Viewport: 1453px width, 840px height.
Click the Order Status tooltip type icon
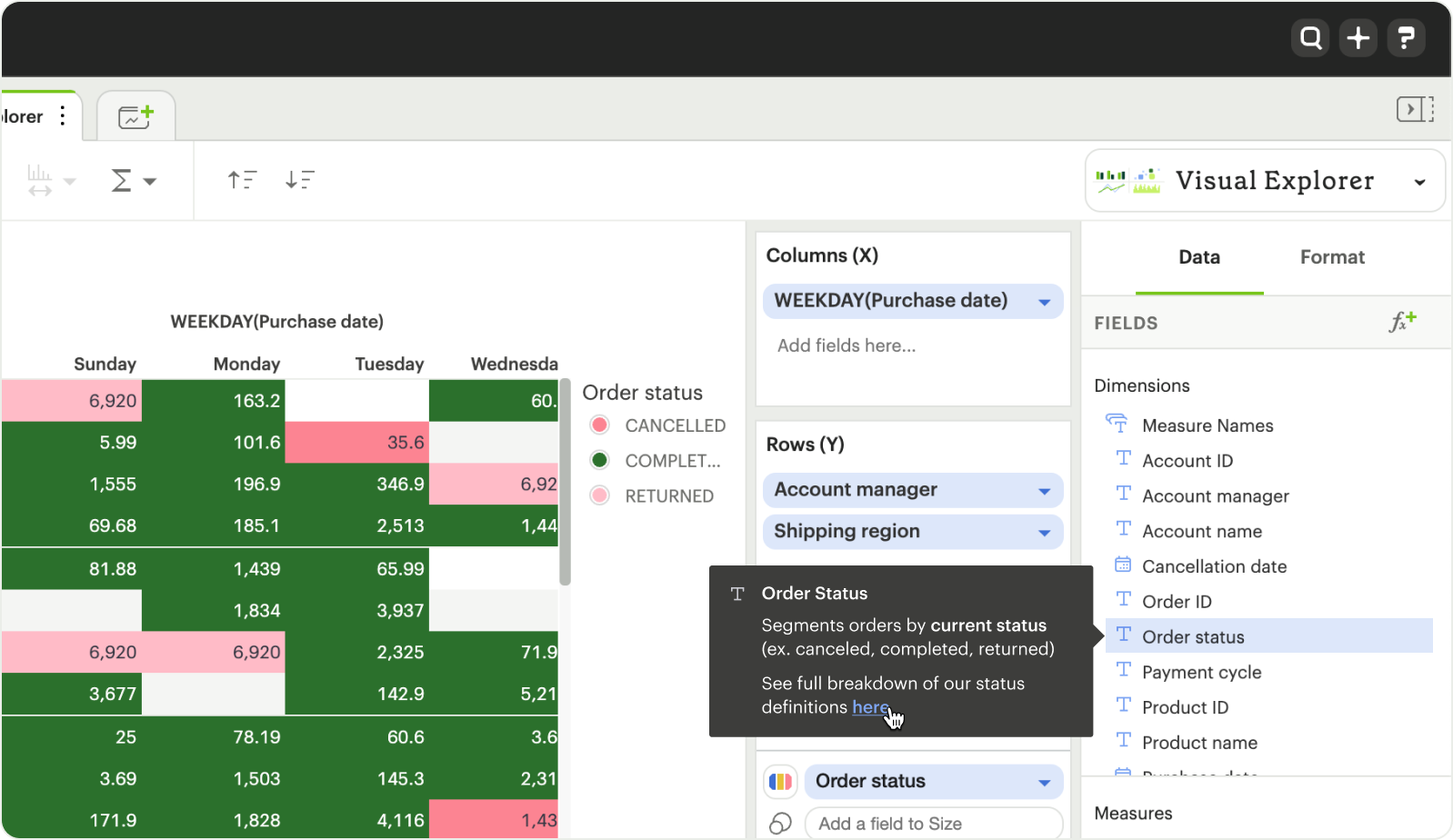(x=737, y=594)
